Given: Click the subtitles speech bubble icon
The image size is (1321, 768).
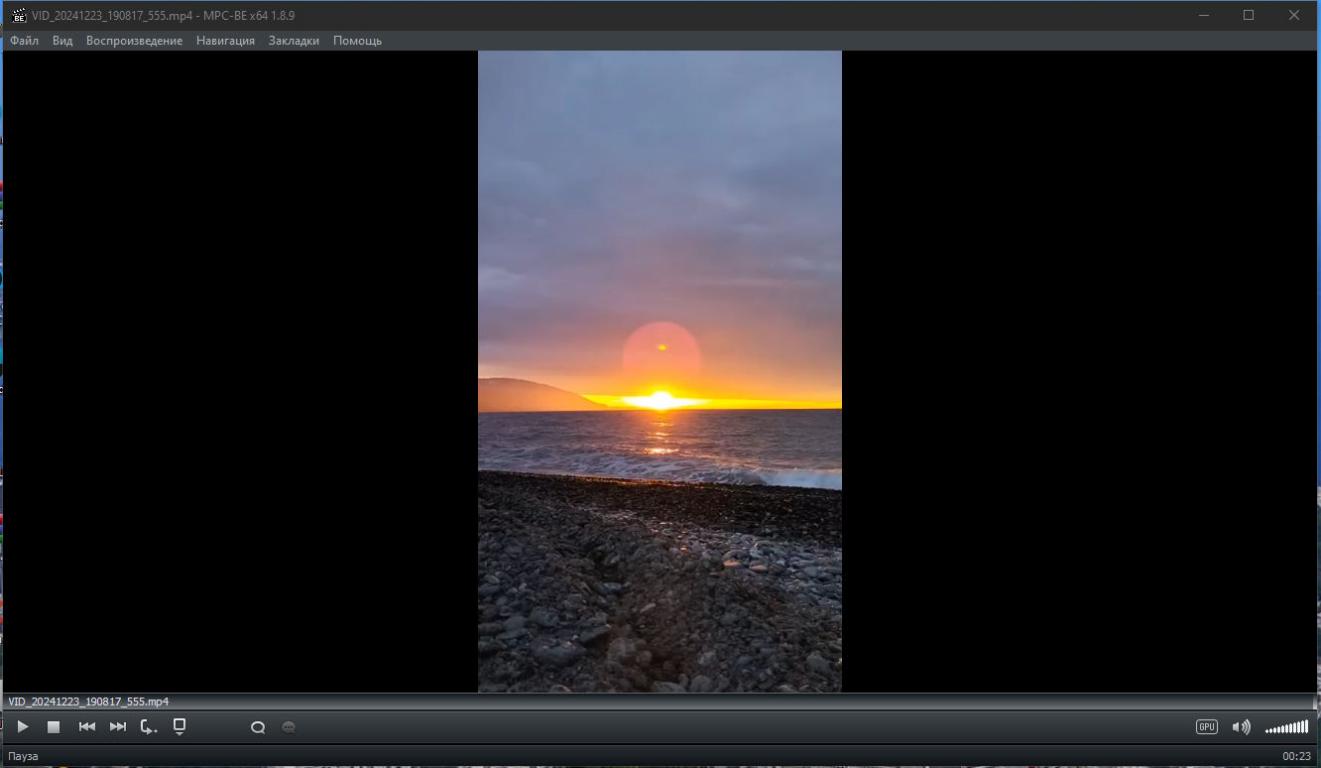Looking at the screenshot, I should (289, 728).
